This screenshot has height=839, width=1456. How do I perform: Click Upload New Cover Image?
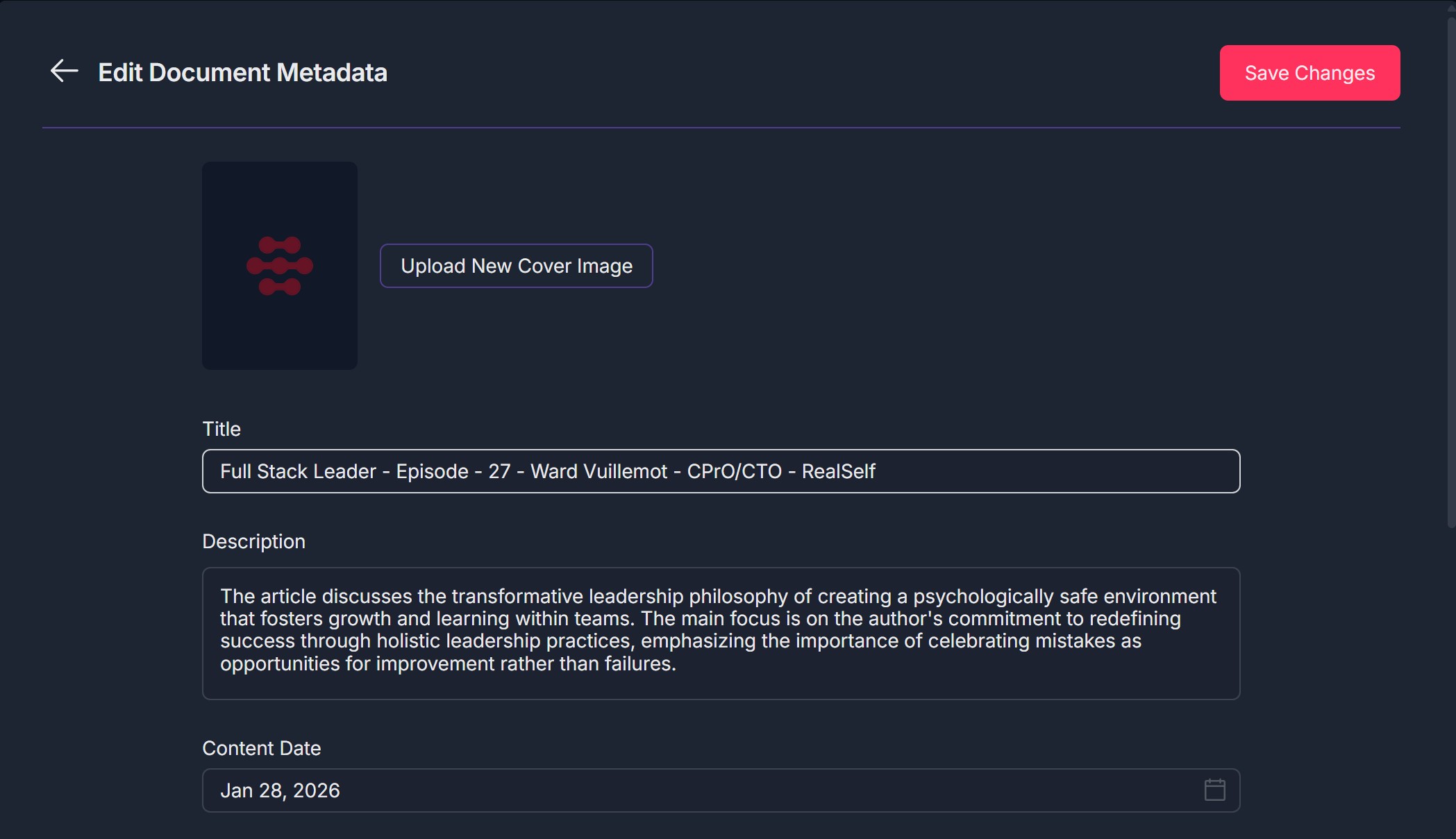(x=516, y=266)
